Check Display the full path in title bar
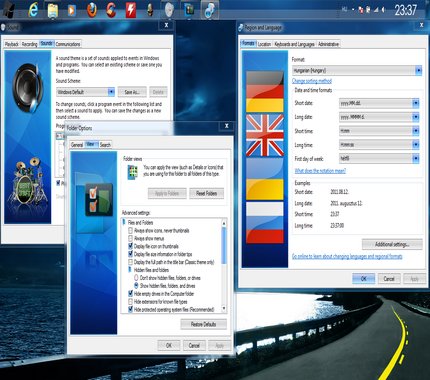The image size is (430, 380). pyautogui.click(x=131, y=262)
